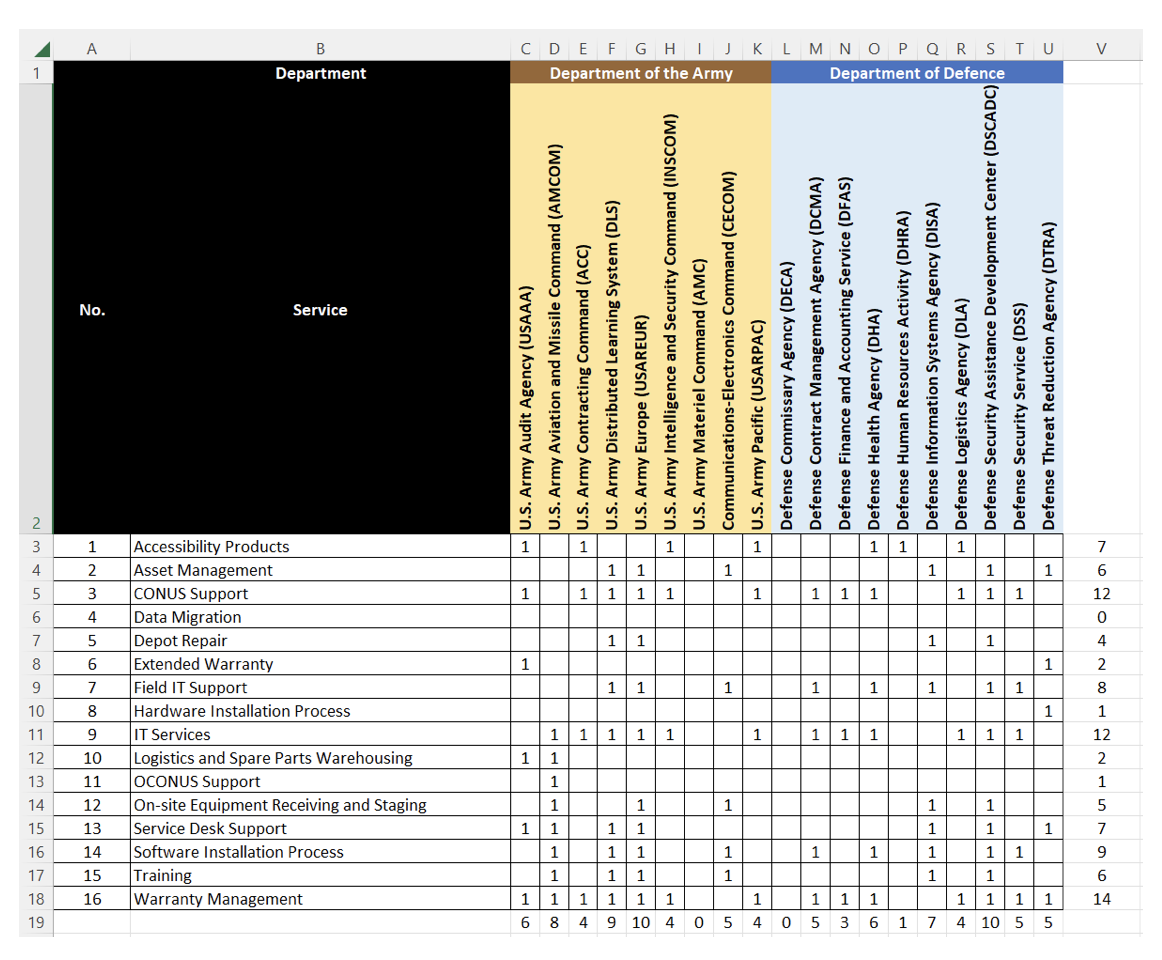Click row header 2

pos(36,308)
